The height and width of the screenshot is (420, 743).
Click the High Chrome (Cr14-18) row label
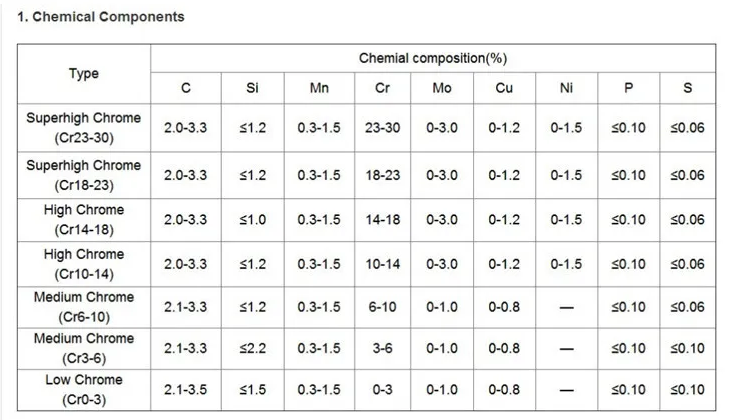[84, 220]
